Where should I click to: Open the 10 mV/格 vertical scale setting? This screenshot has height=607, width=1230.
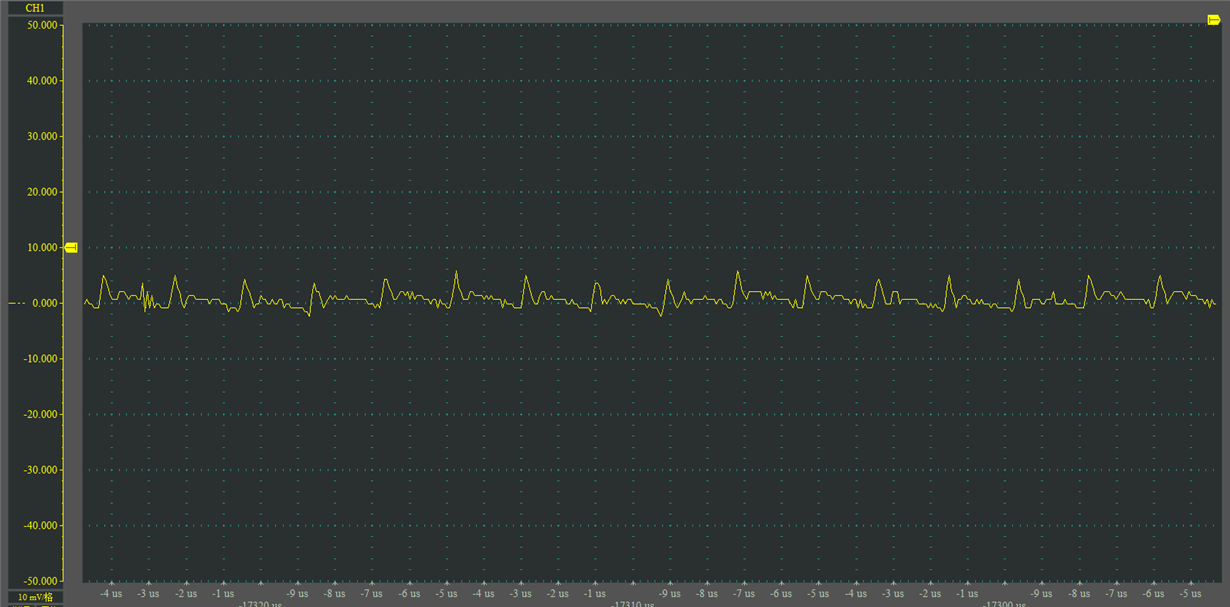[x=34, y=597]
